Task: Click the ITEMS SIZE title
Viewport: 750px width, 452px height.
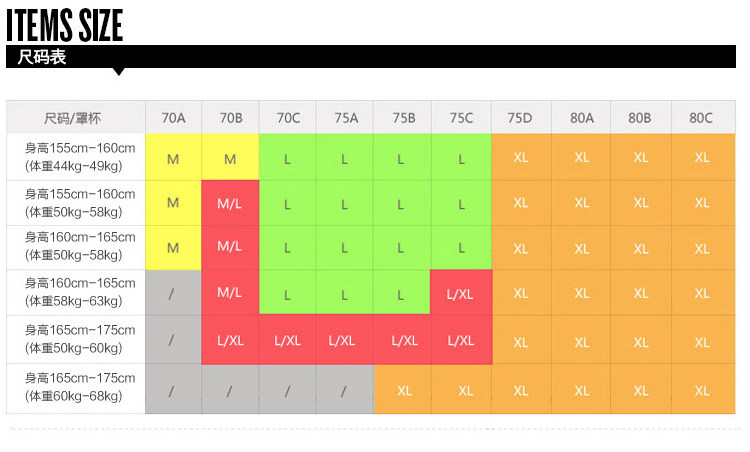Action: pos(65,25)
